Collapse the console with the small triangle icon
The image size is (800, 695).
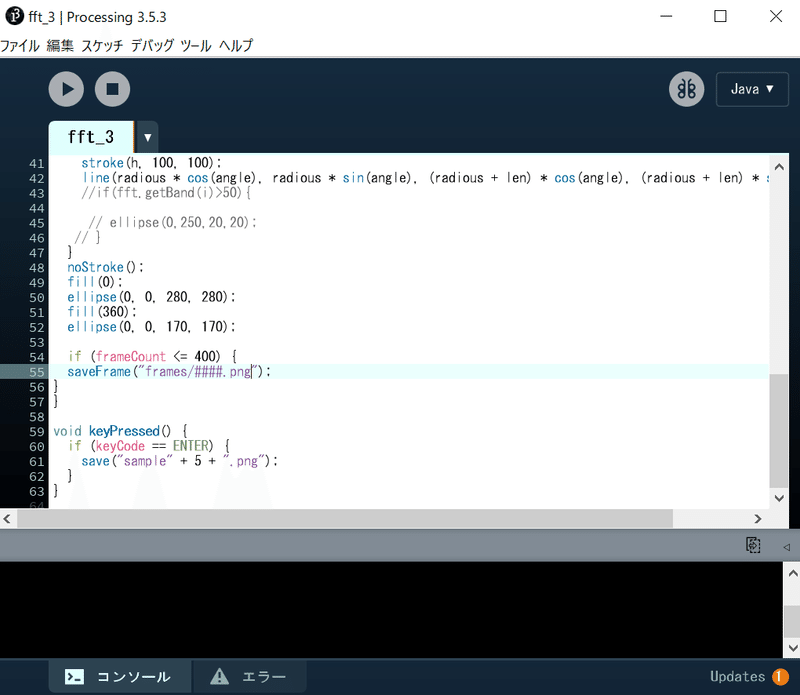(787, 547)
